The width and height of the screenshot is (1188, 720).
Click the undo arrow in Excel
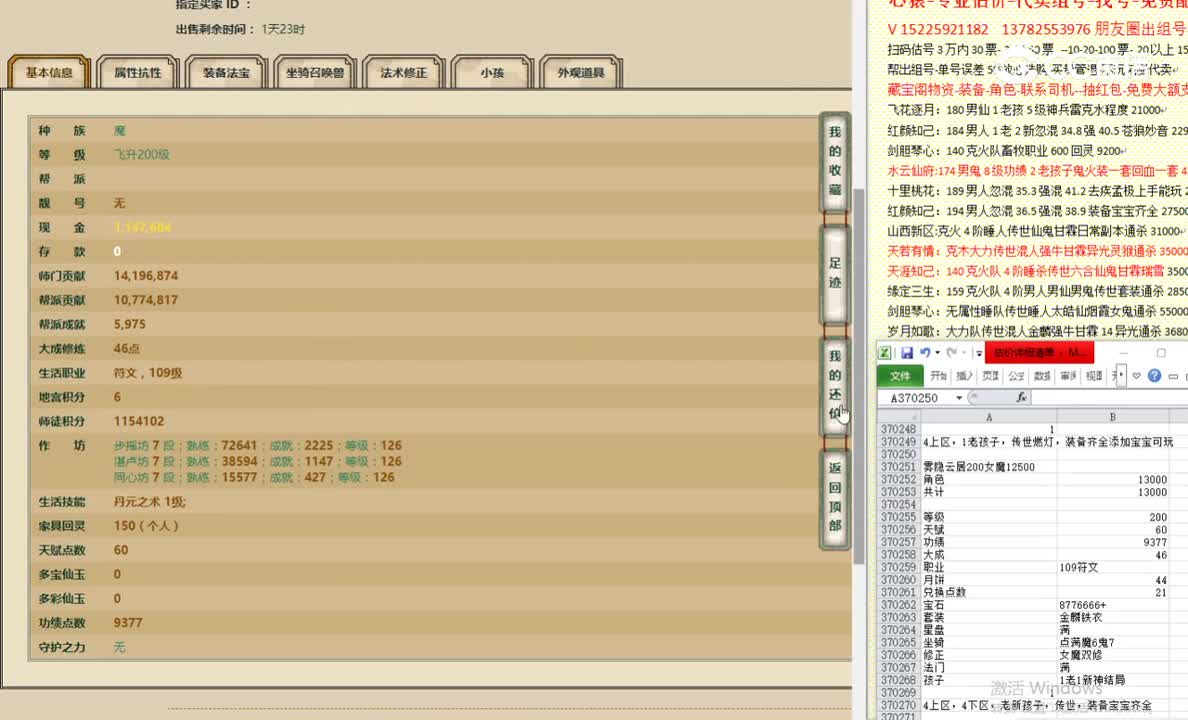(x=925, y=353)
